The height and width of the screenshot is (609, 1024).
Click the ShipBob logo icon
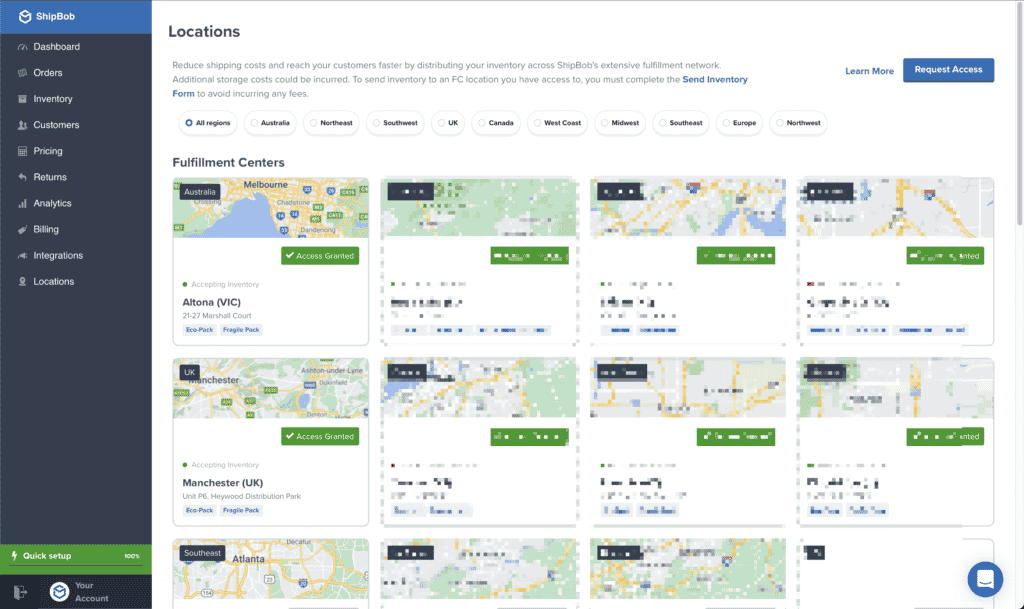pos(25,16)
